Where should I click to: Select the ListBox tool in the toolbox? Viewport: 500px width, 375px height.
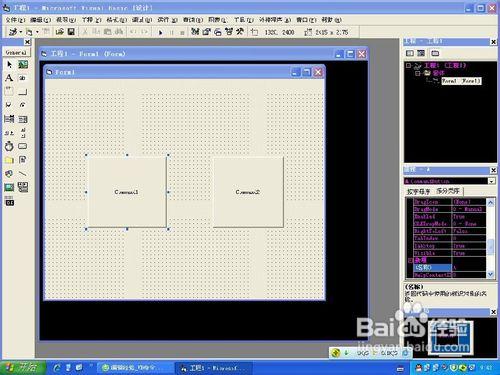pyautogui.click(x=23, y=119)
